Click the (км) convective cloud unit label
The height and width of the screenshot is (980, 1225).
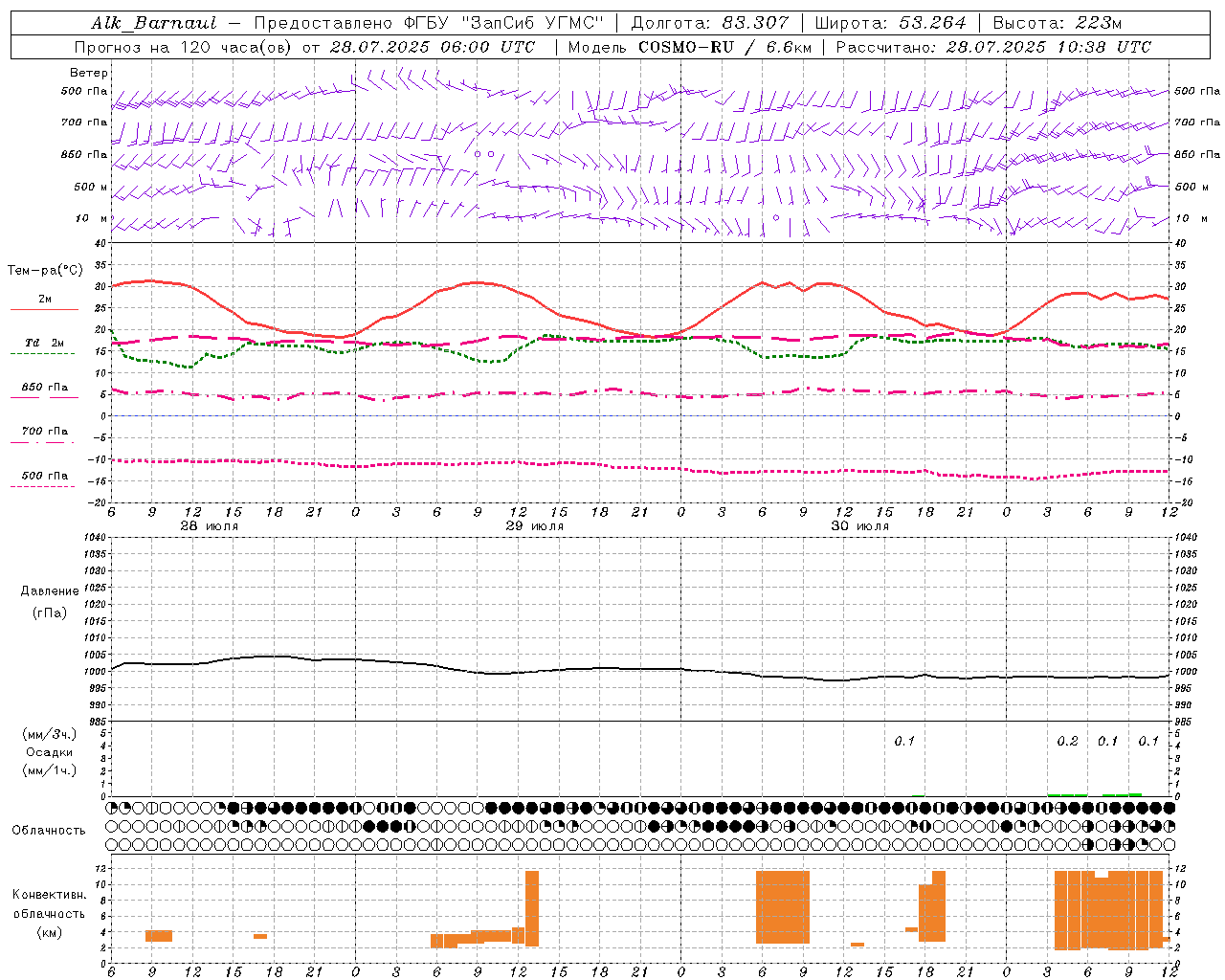coord(49,932)
